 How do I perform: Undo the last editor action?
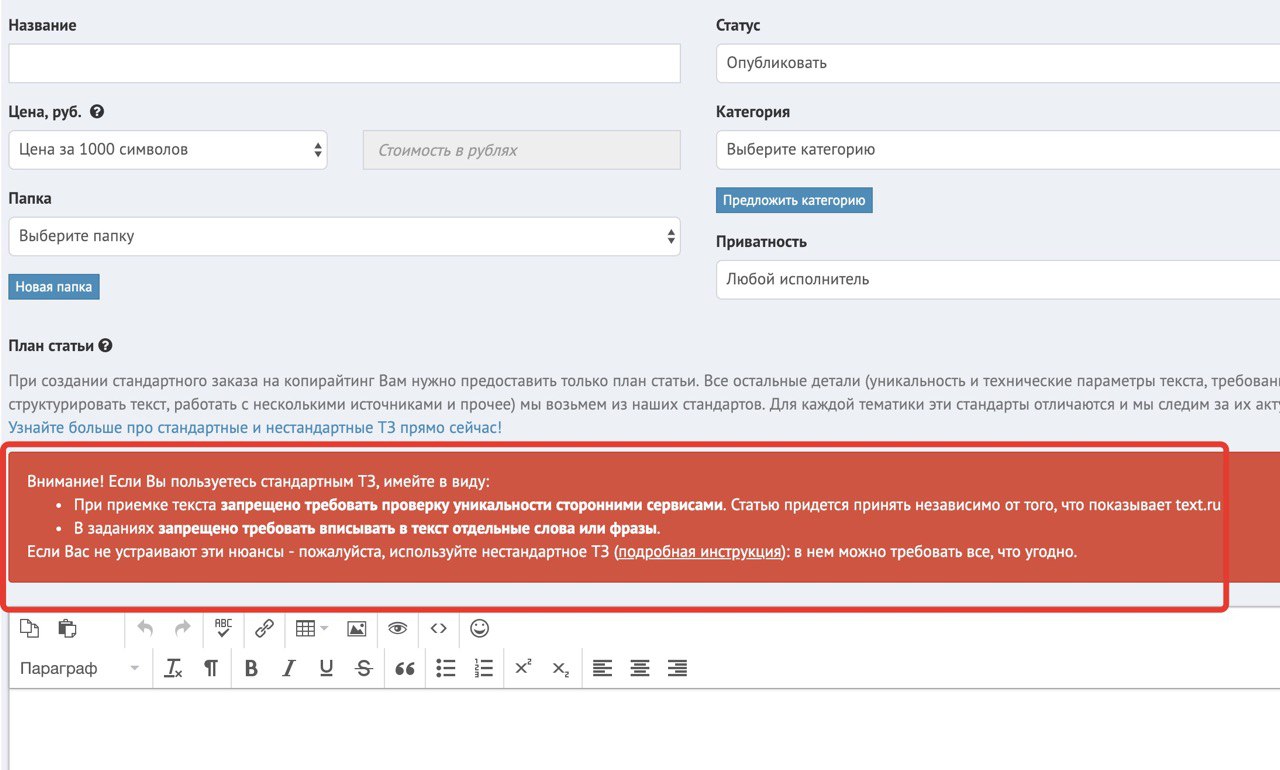point(145,628)
